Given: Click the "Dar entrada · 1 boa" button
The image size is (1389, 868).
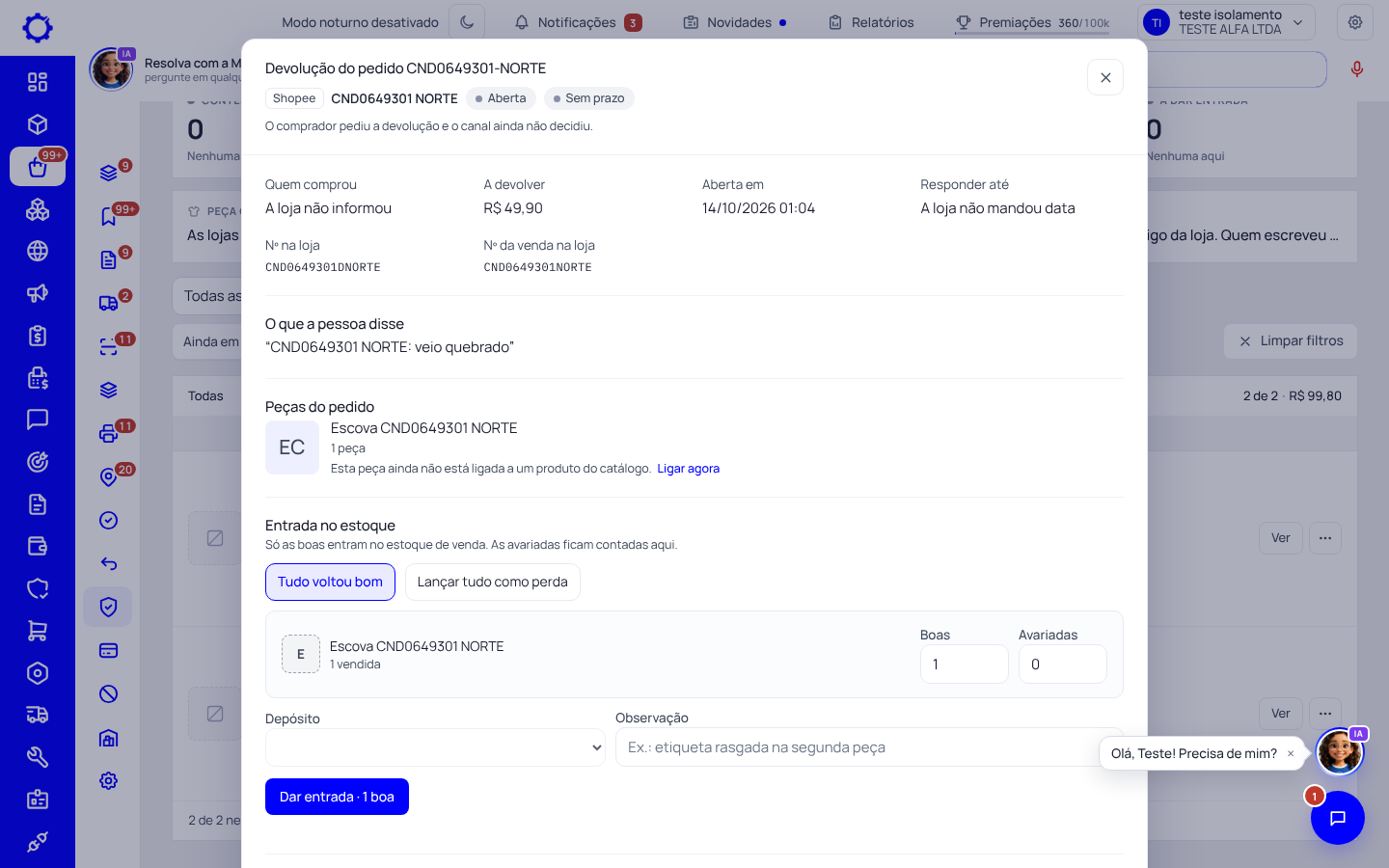Looking at the screenshot, I should coord(337,797).
